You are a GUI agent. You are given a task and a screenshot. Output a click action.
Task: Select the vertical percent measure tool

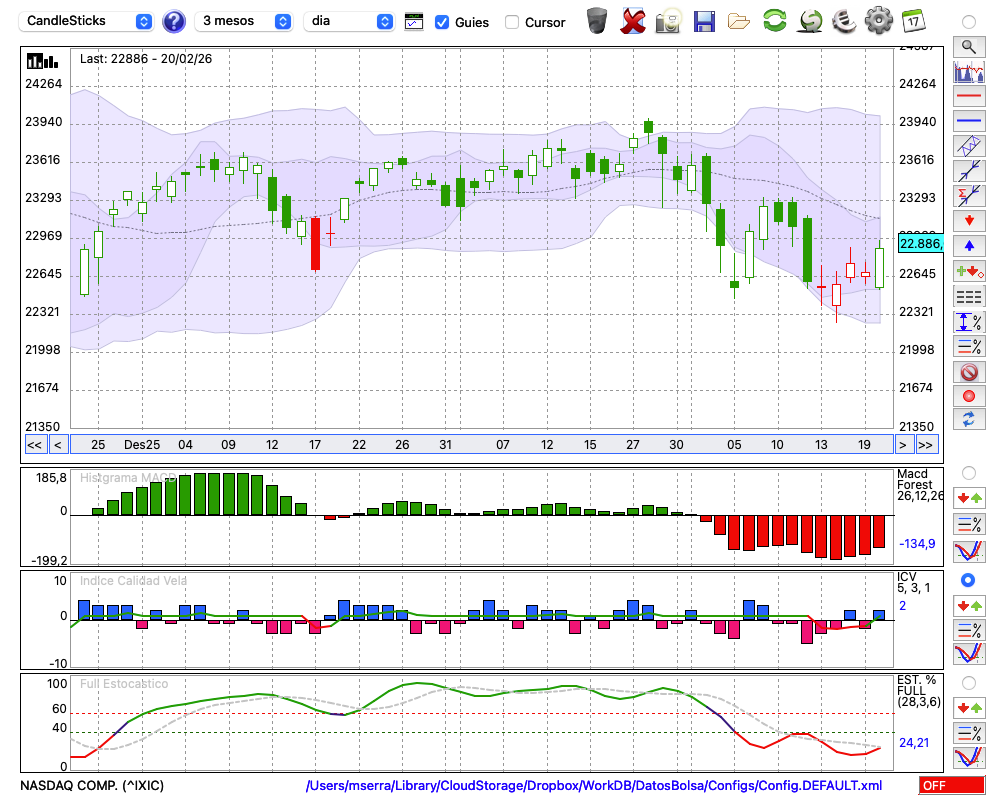click(969, 322)
